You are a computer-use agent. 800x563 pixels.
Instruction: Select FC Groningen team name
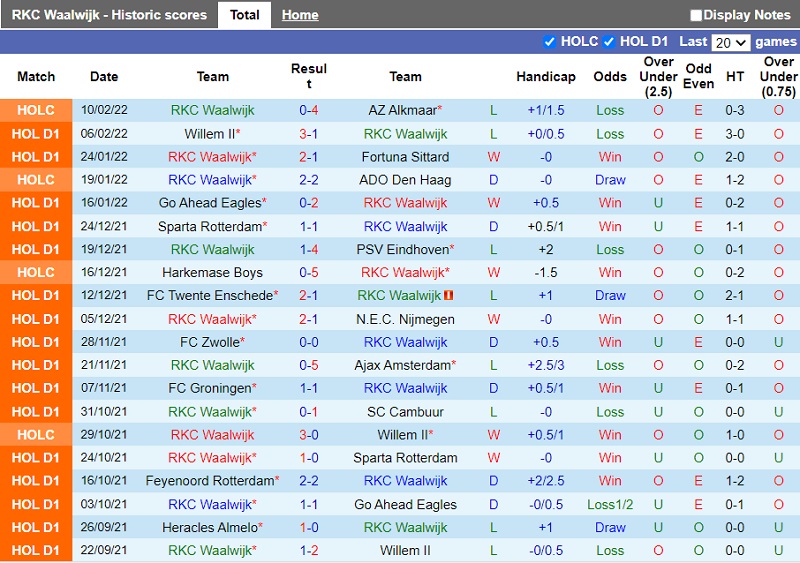(210, 388)
